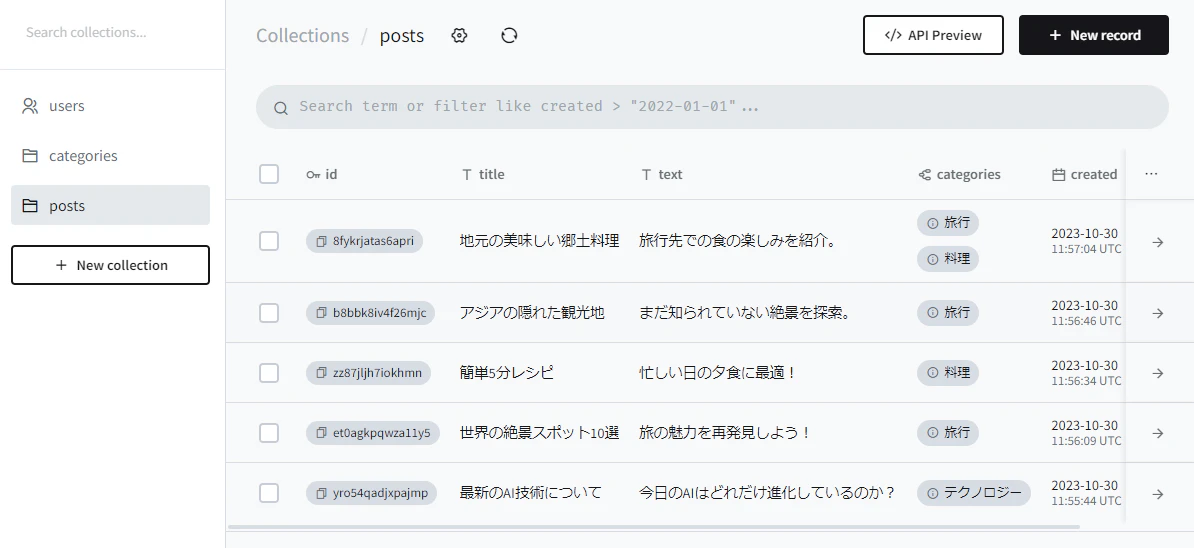The height and width of the screenshot is (548, 1194).
Task: Click text cell まだ知られていない絶景を探索。
Action: [x=745, y=313]
